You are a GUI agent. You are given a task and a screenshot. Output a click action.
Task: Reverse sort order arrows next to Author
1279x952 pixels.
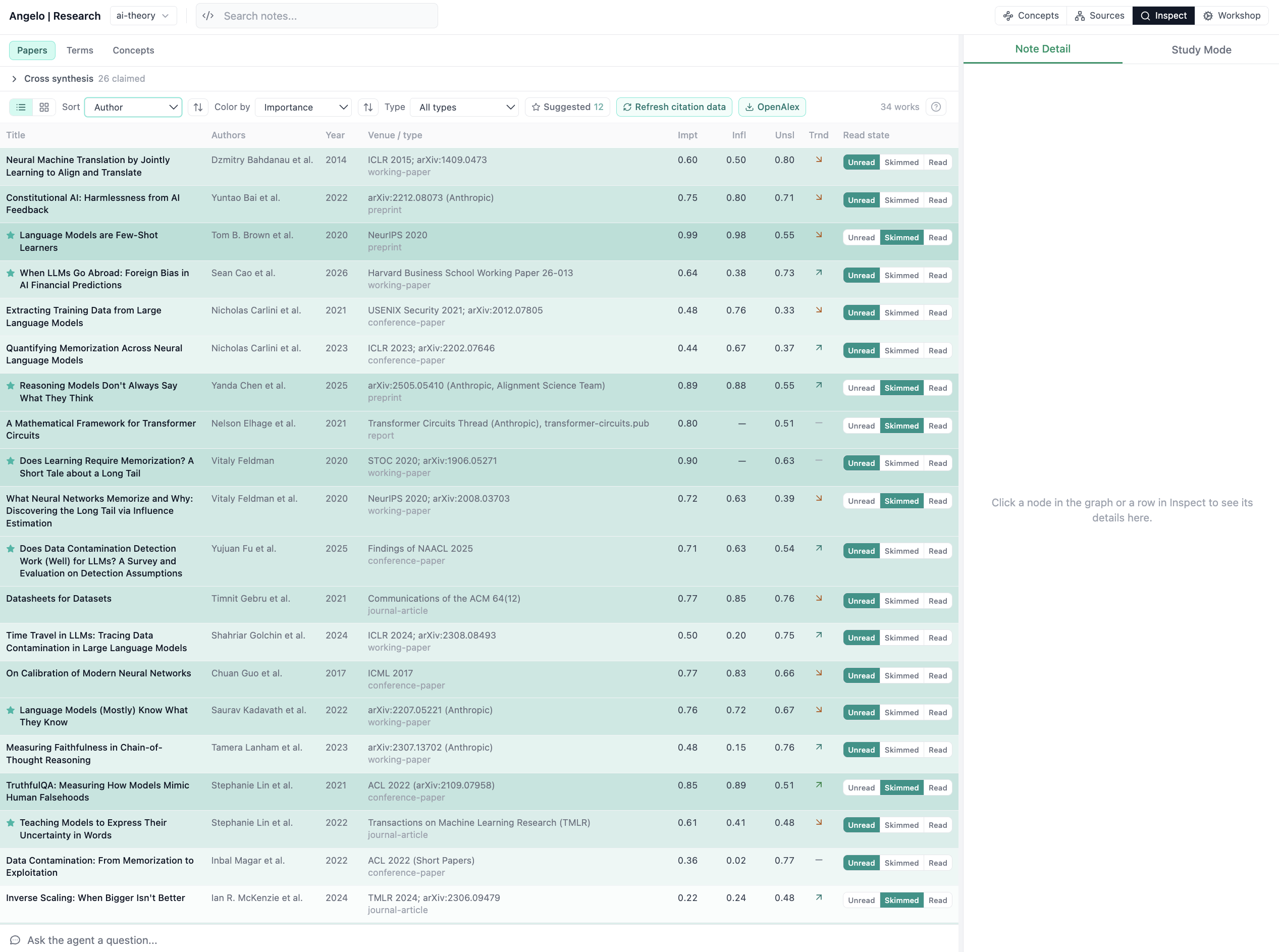click(x=198, y=107)
